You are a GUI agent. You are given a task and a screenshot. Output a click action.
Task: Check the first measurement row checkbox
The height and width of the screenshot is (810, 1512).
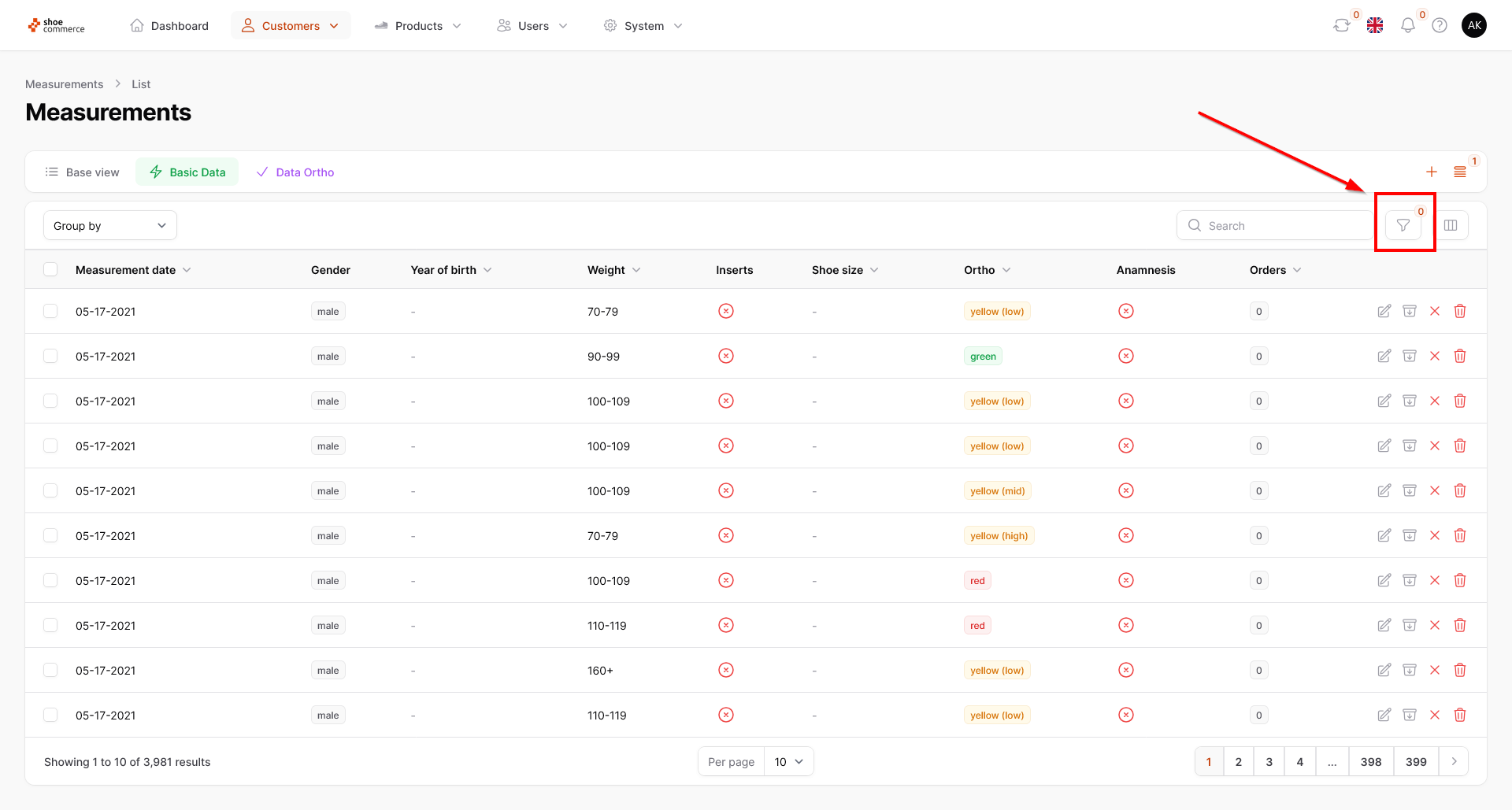[50, 311]
